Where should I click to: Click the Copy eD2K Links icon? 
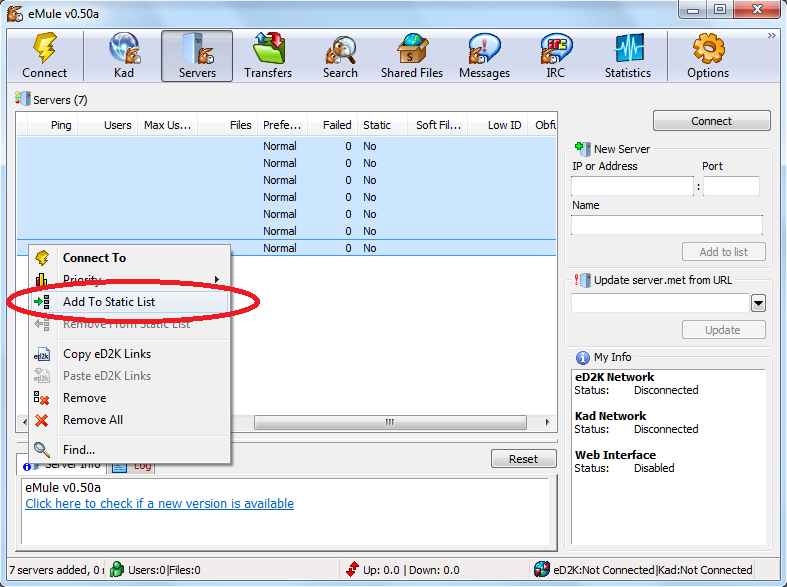[42, 354]
